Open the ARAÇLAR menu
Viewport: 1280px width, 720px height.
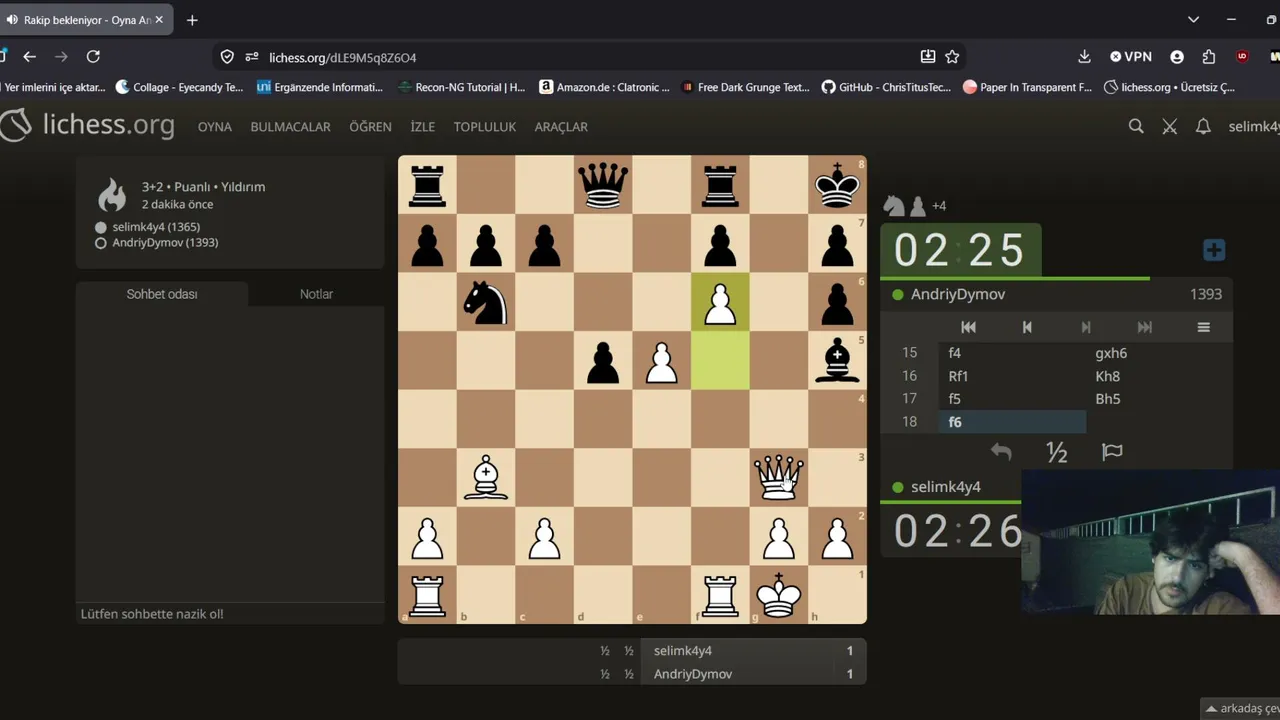(561, 127)
